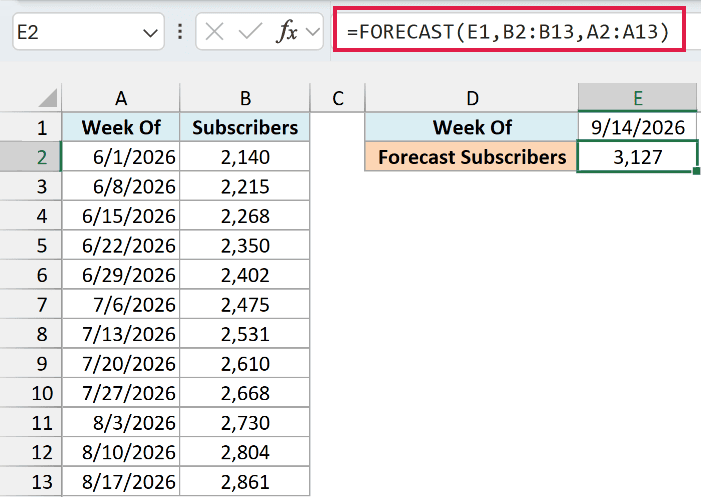Screen dimensions: 701x497
Task: Select cell with date 7/20/2026
Action: click(121, 363)
